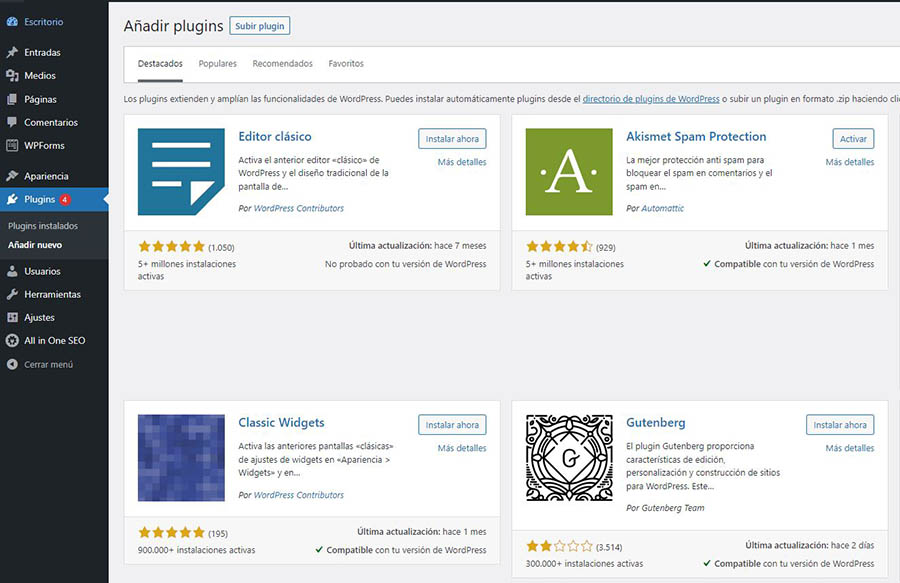This screenshot has width=900, height=583.
Task: Open the Recomendados tab
Action: 282,64
